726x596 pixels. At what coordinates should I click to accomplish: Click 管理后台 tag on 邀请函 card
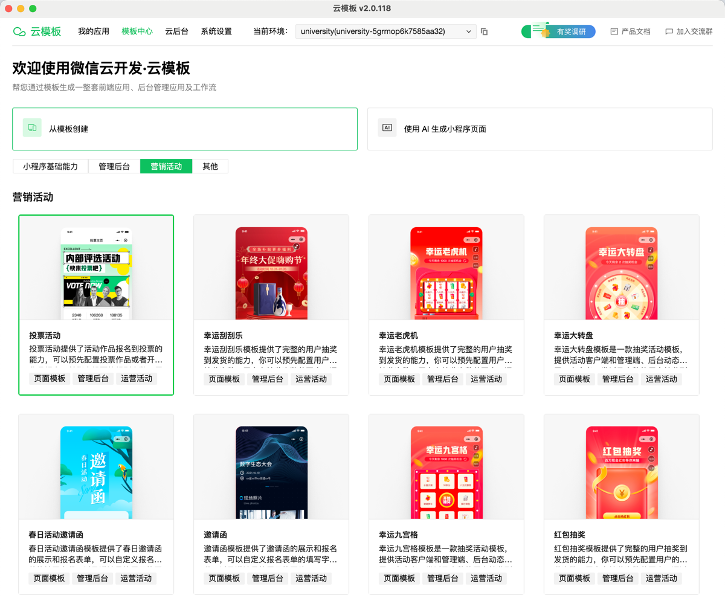[268, 578]
